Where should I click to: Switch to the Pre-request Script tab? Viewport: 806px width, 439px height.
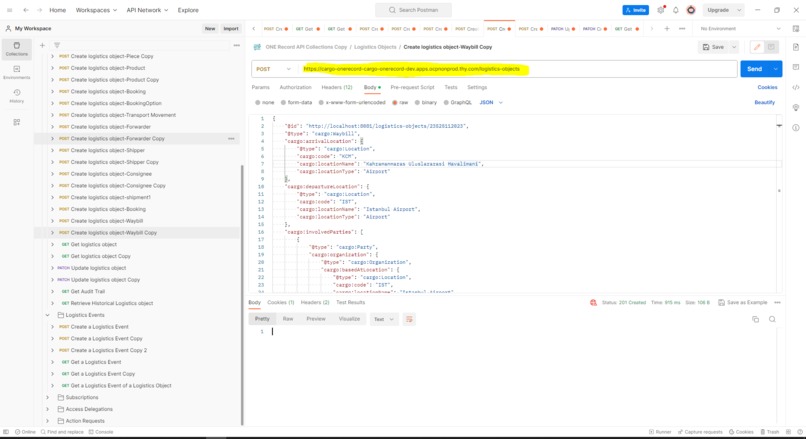[412, 87]
